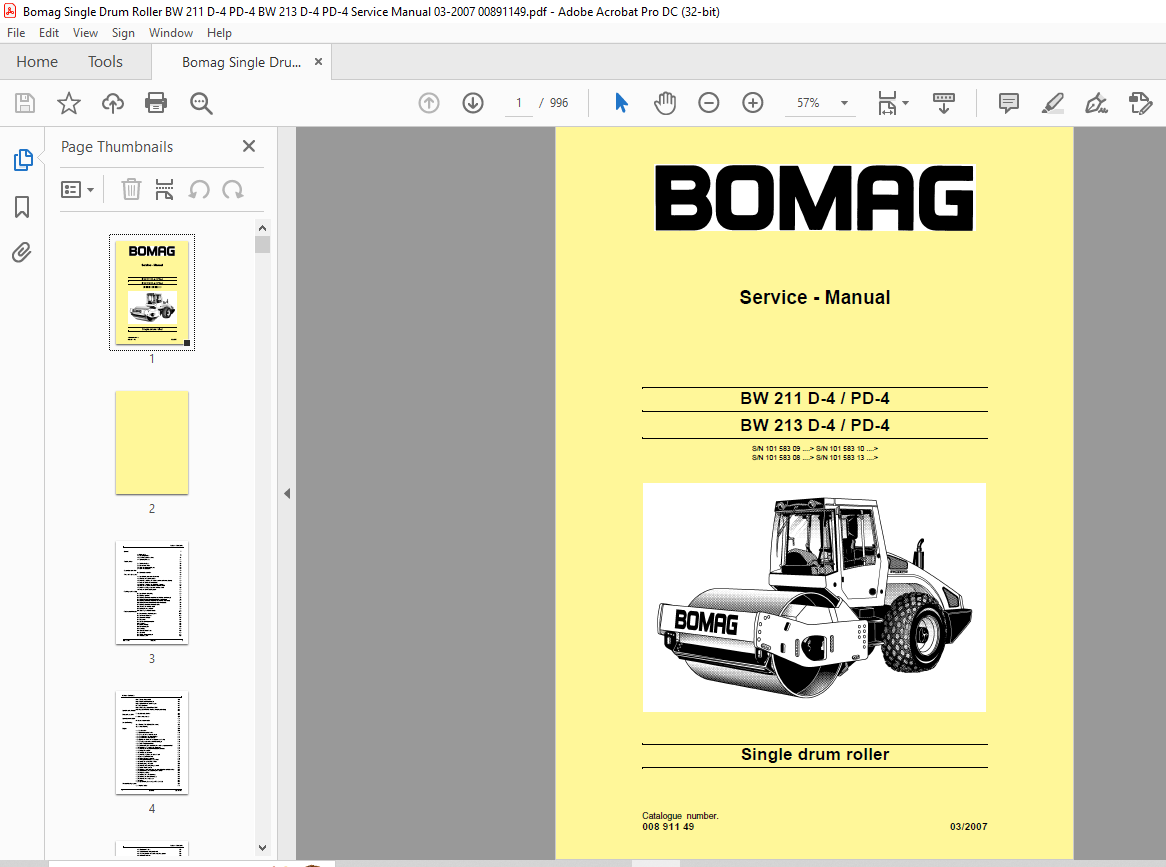Screen dimensions: 1166x867
Task: Open the Attachments paperclip panel
Action: [x=22, y=253]
